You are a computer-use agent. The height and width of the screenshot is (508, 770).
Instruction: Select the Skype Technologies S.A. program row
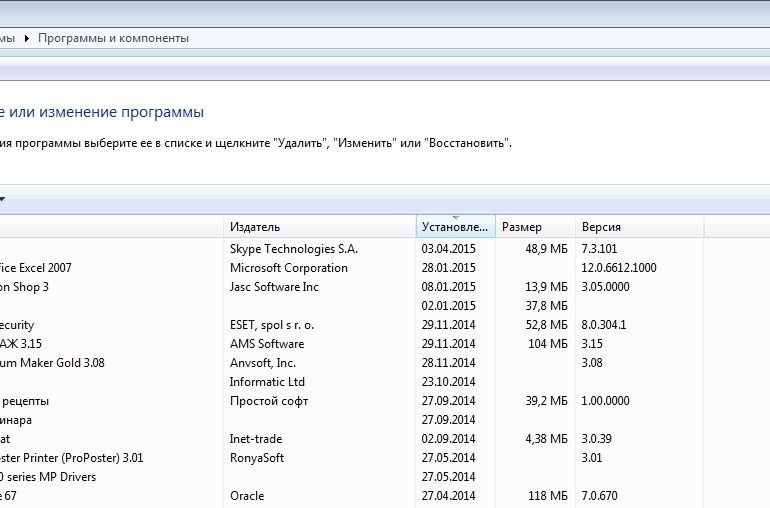[293, 249]
